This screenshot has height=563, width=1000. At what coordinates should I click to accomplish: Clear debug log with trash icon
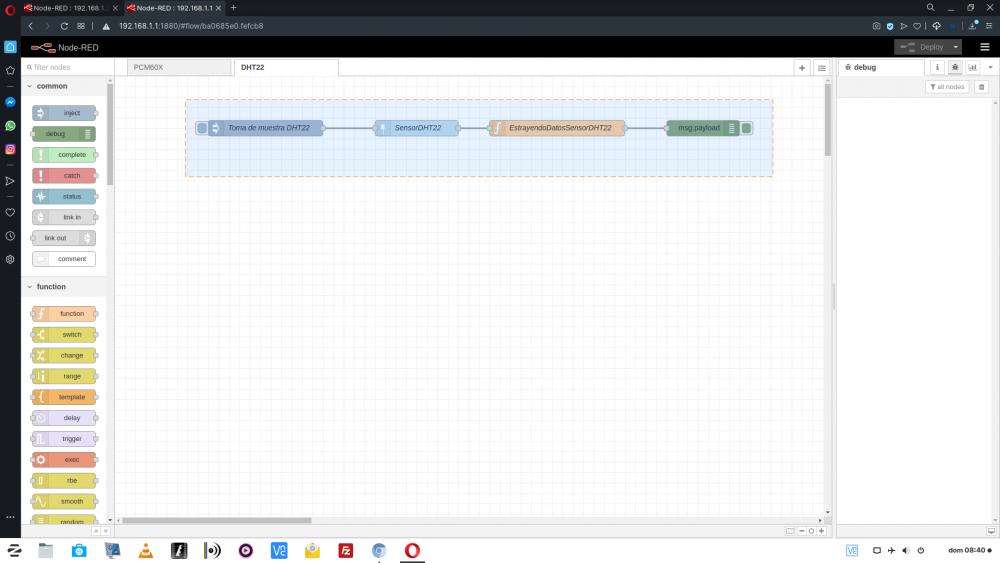coord(982,87)
